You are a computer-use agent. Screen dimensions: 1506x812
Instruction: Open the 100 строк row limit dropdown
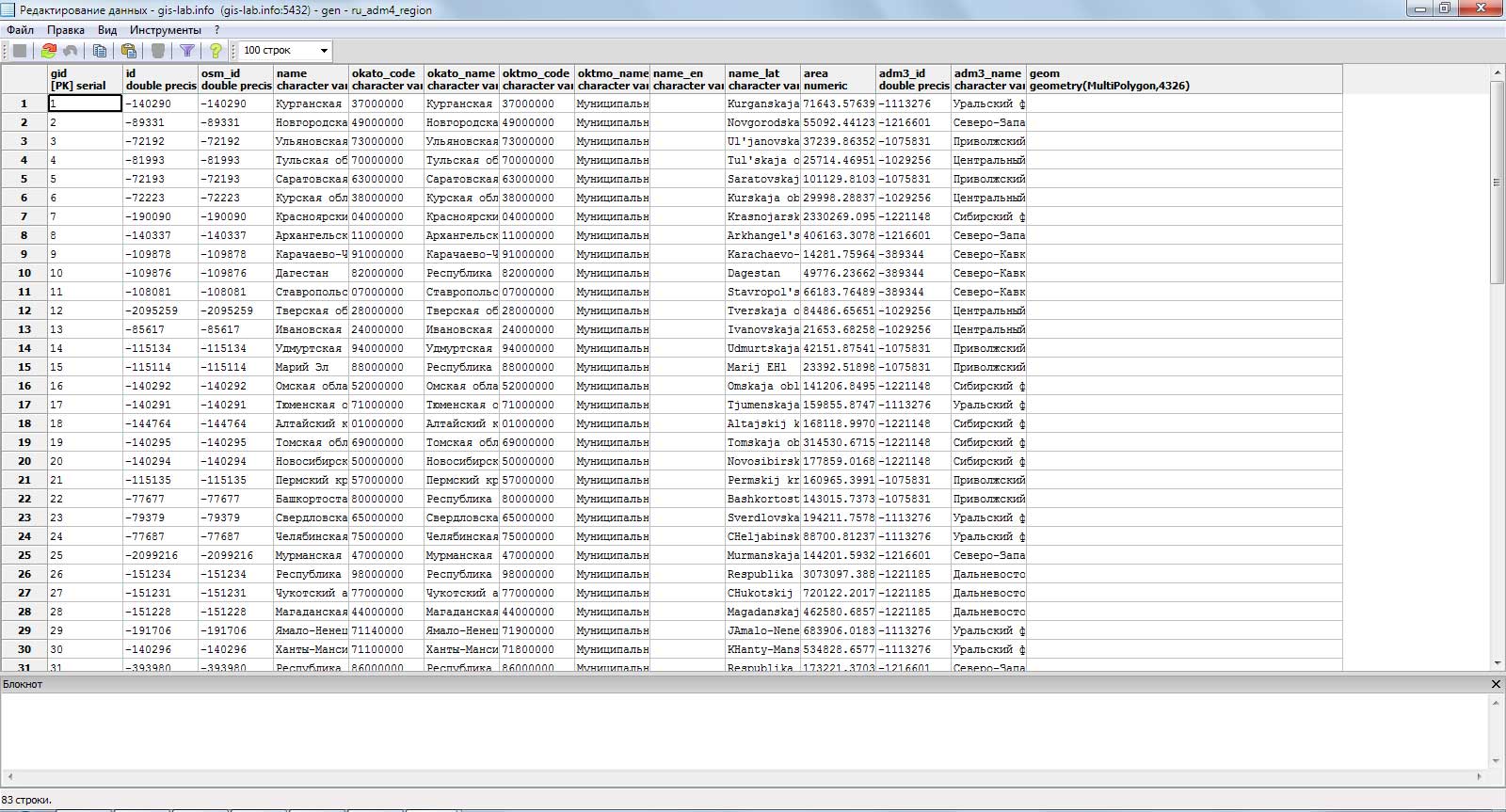[x=285, y=51]
